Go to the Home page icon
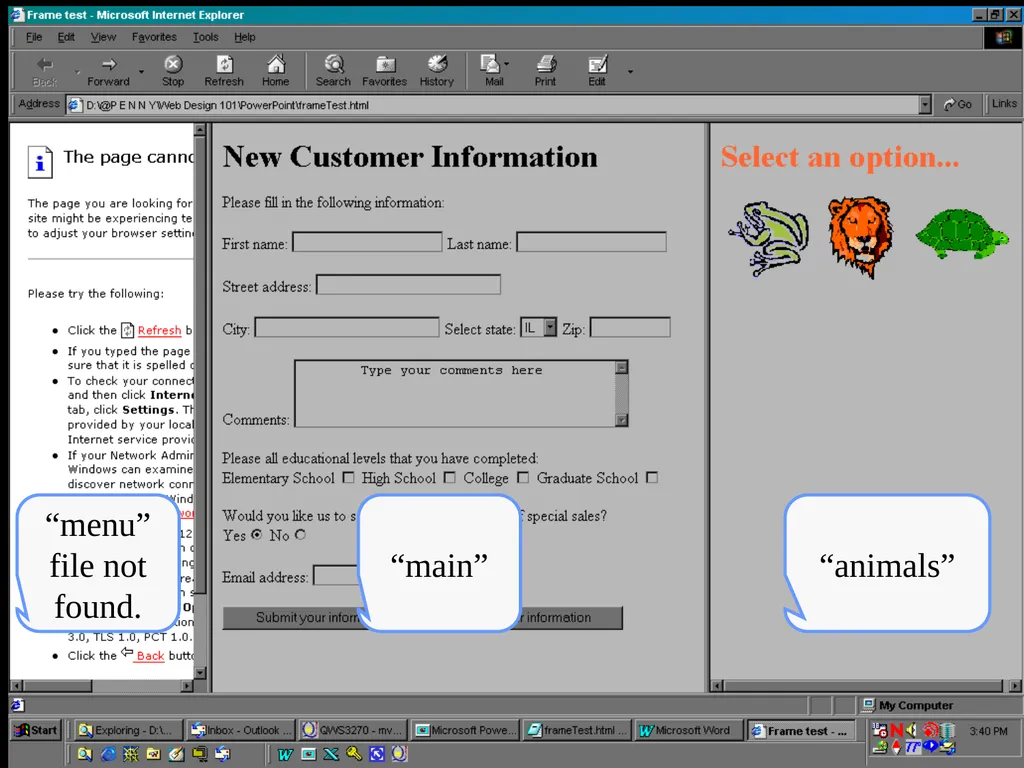The image size is (1024, 768). click(x=276, y=63)
